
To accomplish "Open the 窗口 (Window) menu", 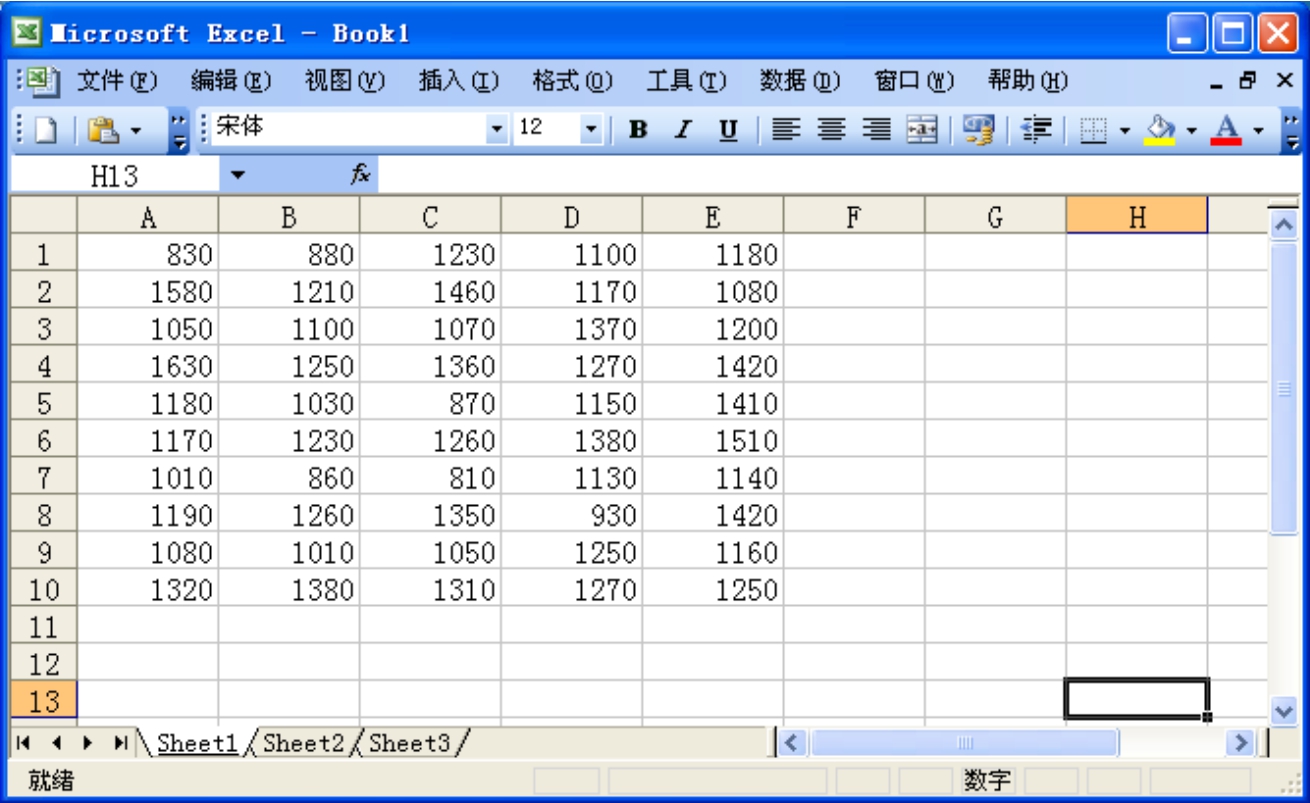I will (x=915, y=82).
